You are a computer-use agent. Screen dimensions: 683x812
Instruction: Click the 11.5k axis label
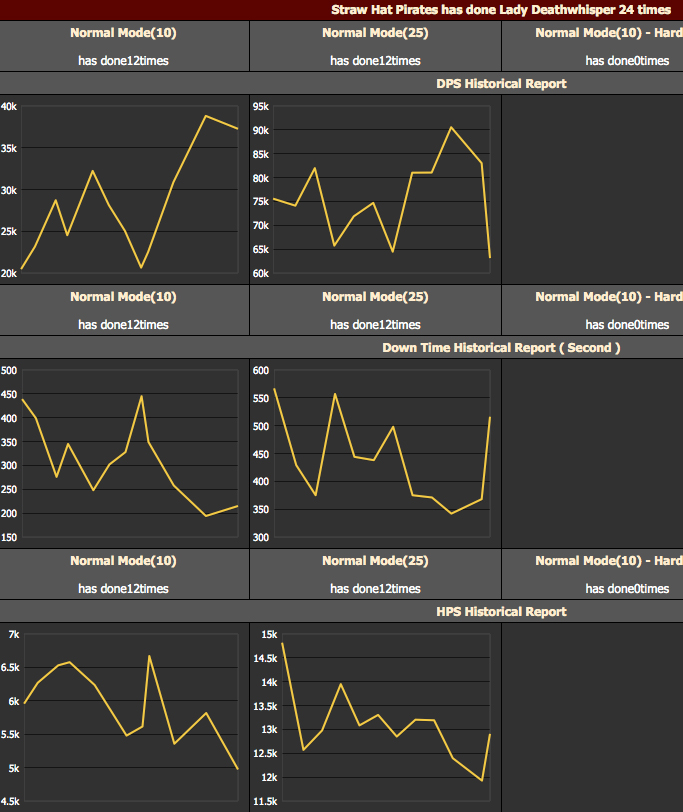pyautogui.click(x=265, y=801)
